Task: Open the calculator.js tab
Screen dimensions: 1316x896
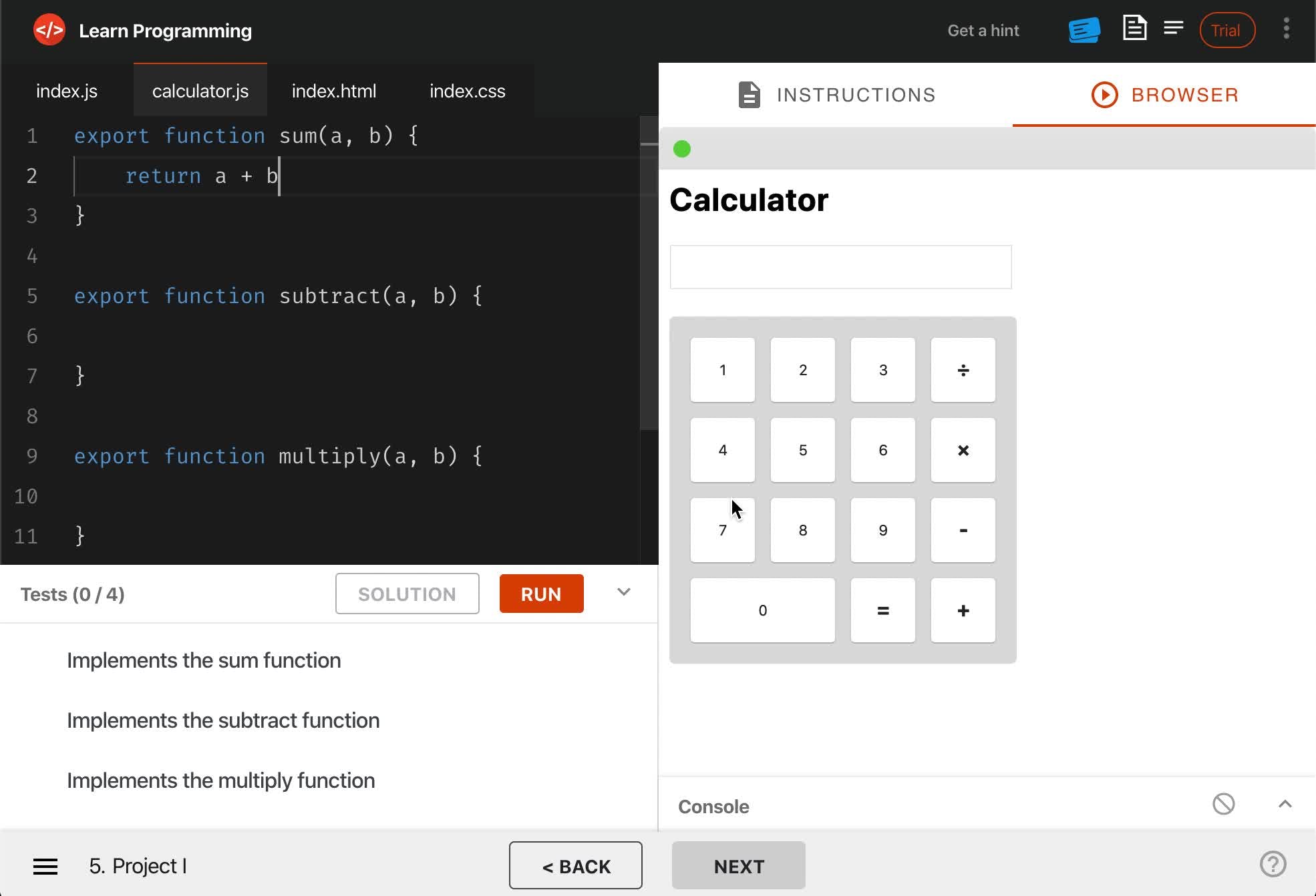Action: [x=200, y=91]
